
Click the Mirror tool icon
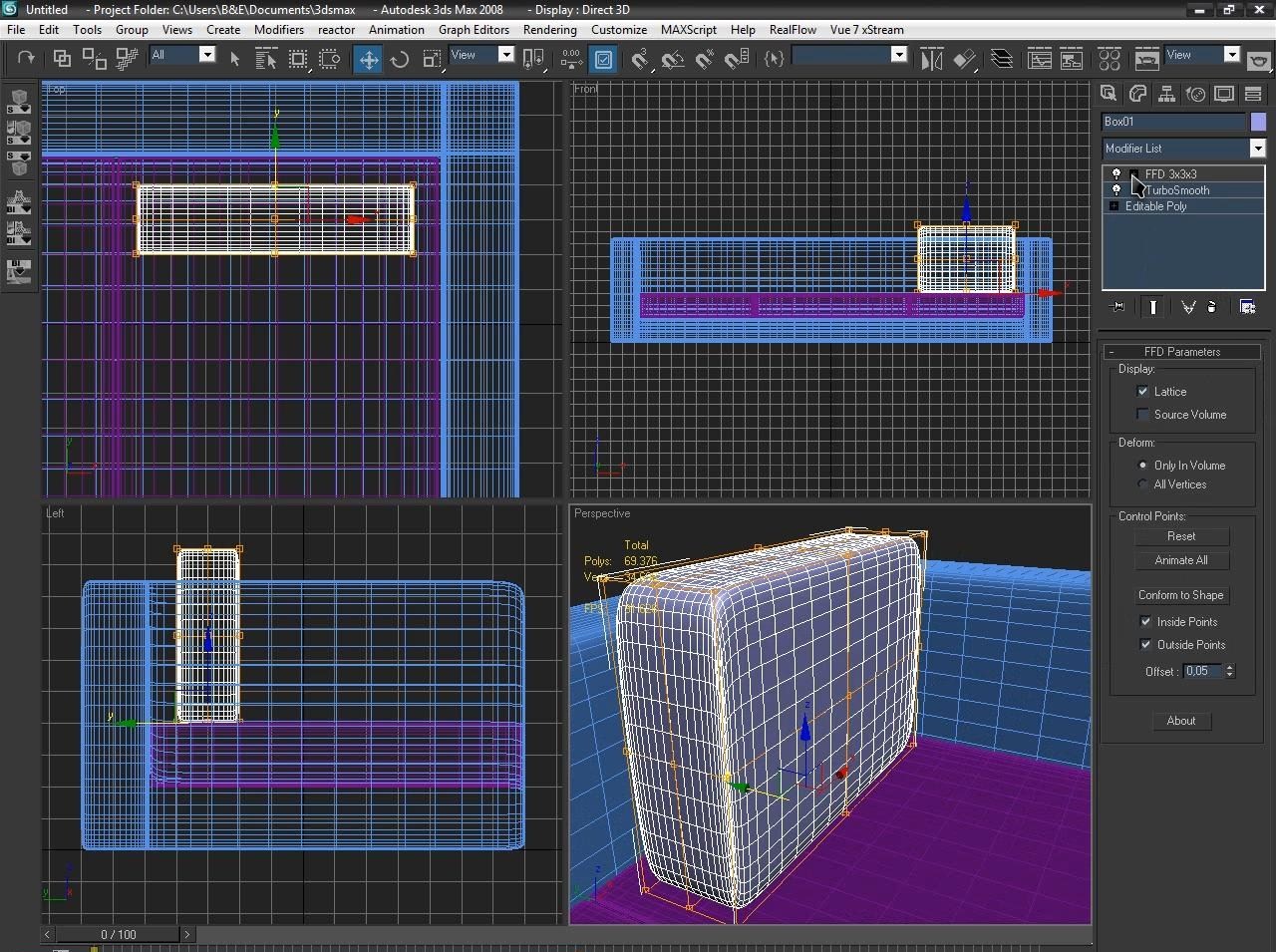point(931,60)
